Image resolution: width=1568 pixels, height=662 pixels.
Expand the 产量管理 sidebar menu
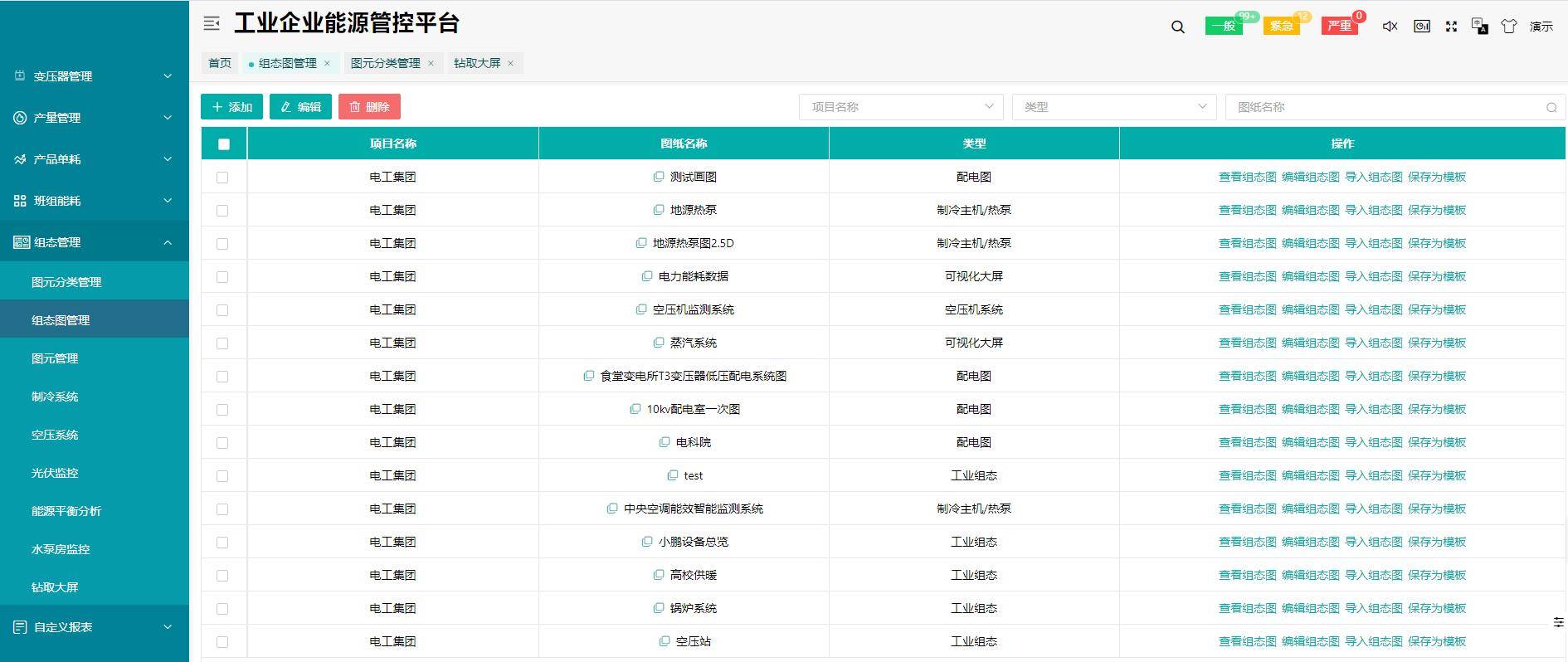coord(95,118)
